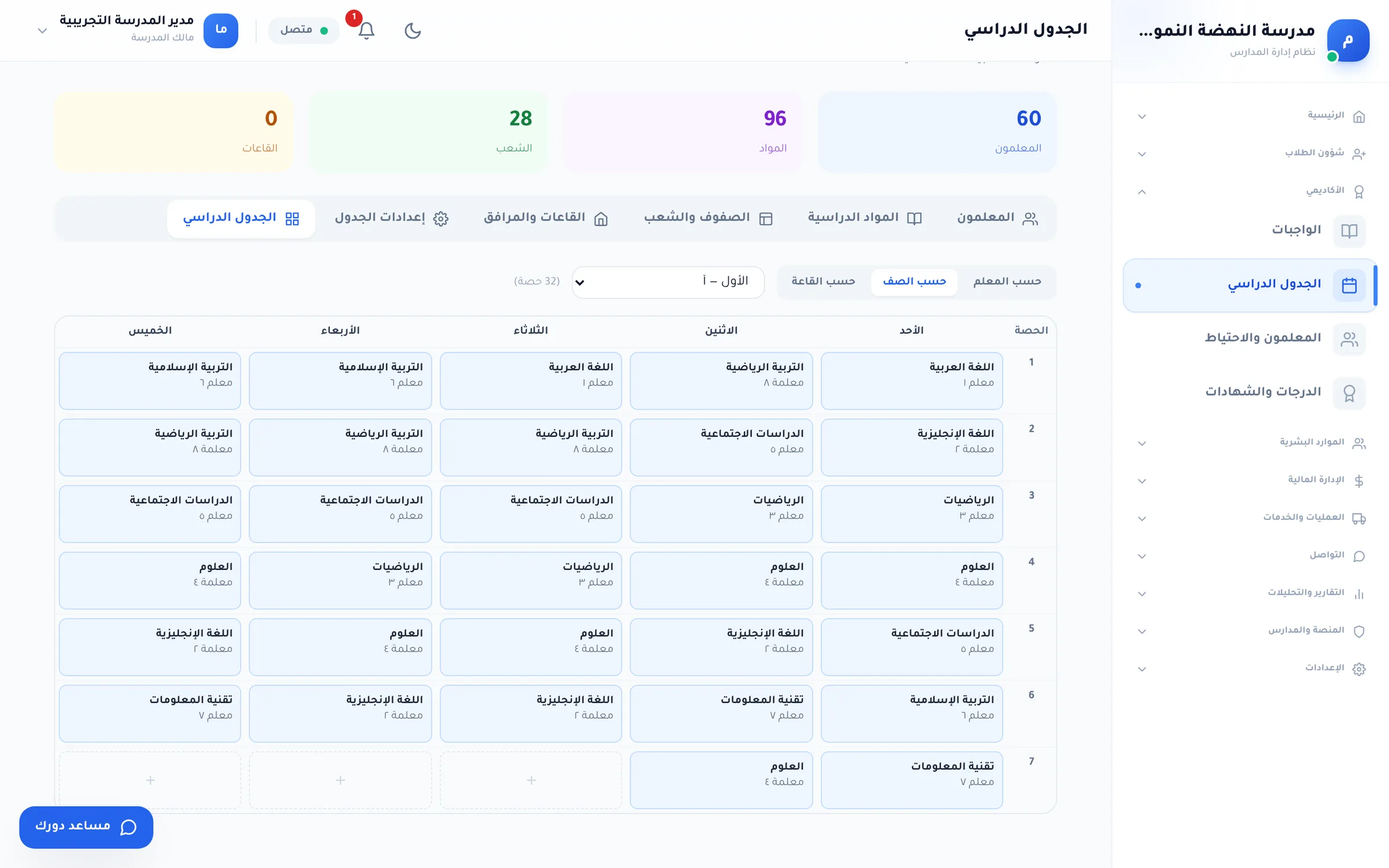
Task: Click award icon beside الدرجات والشهادات
Action: pos(1349,393)
